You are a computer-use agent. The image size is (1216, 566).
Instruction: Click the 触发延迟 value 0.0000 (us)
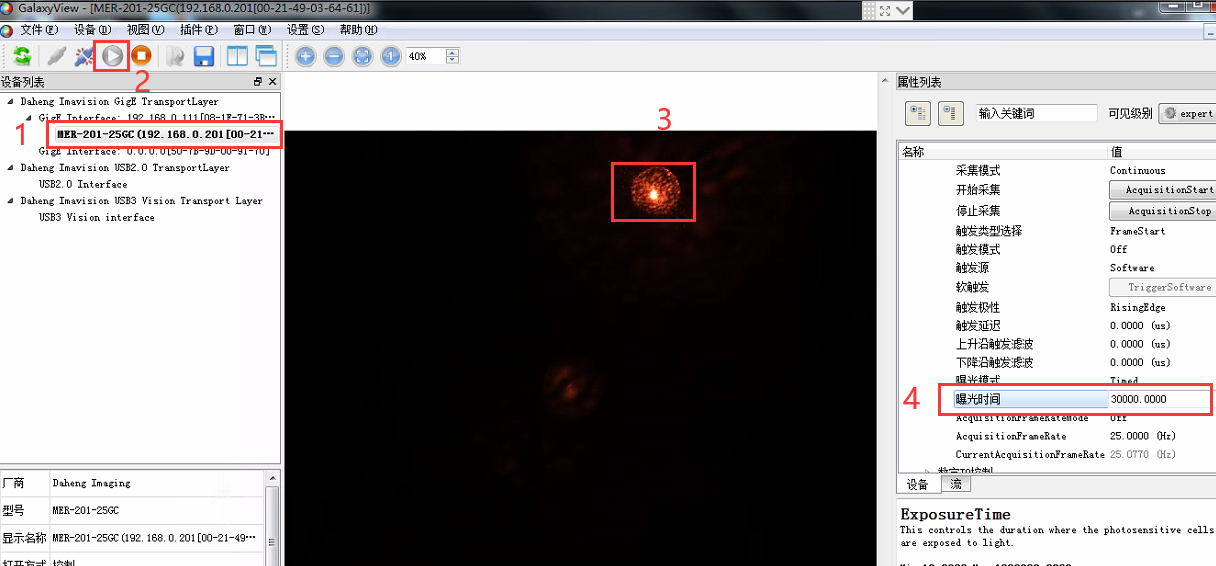tap(1140, 325)
